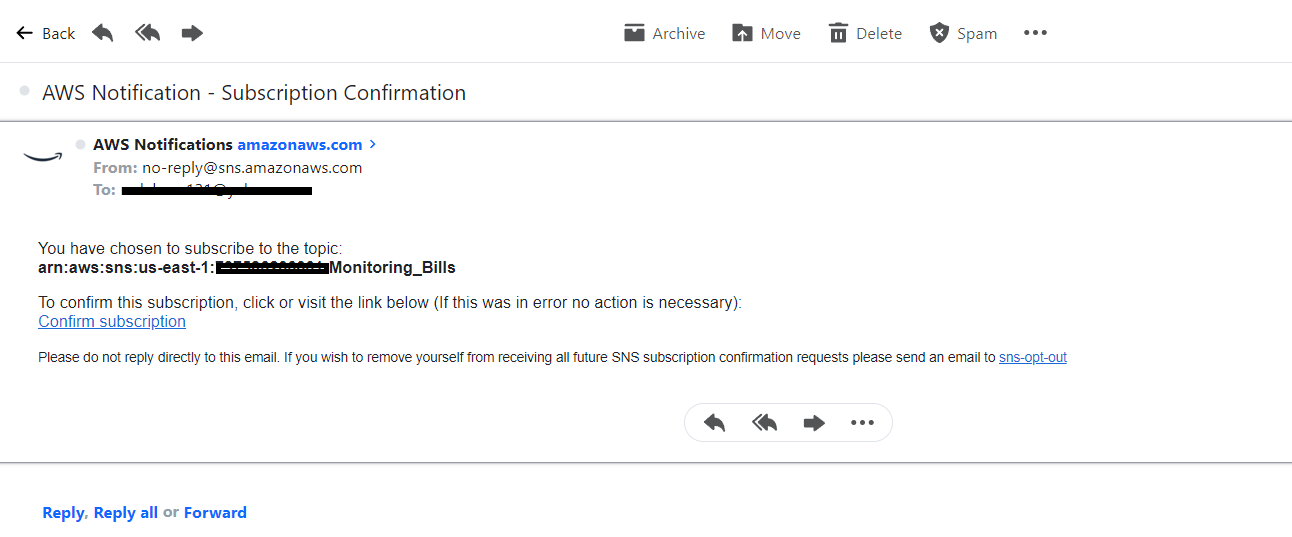Click the sns-opt-out email link
The image size is (1292, 537).
pos(1032,357)
